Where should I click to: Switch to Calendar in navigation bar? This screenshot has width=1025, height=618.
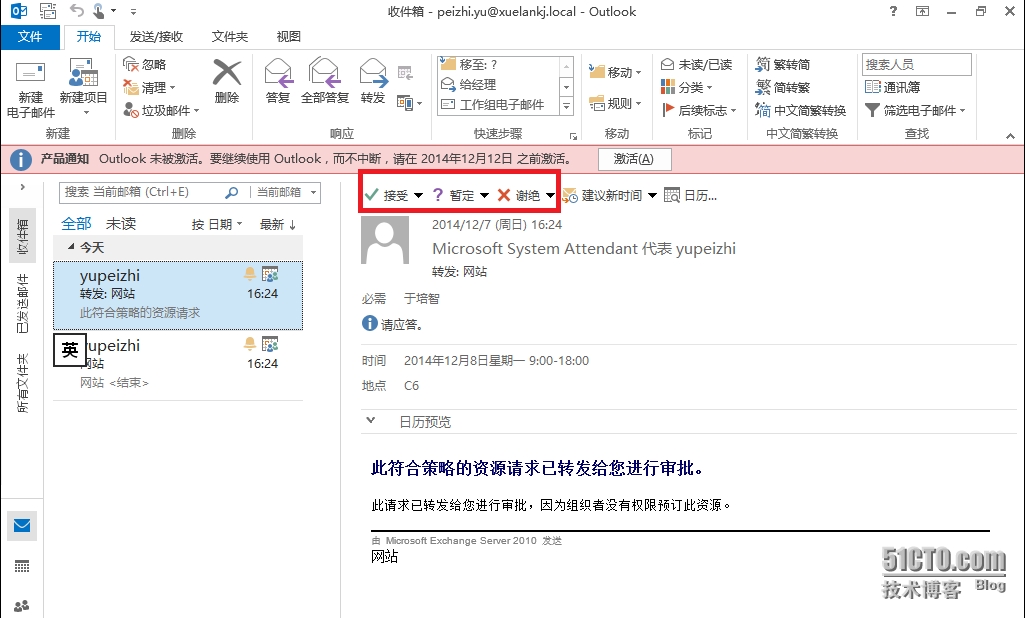22,566
